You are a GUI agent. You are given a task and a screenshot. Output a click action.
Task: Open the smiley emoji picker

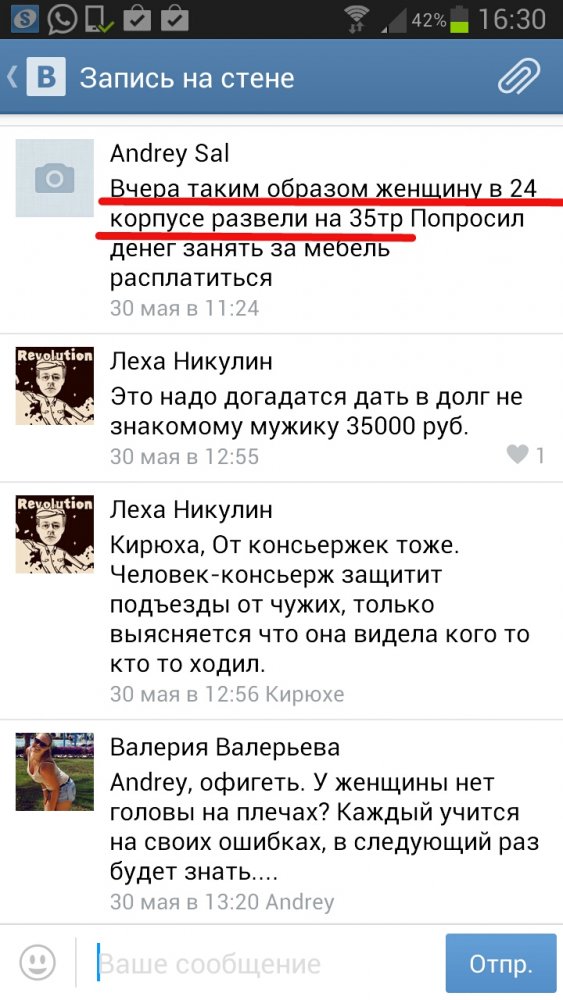37,962
